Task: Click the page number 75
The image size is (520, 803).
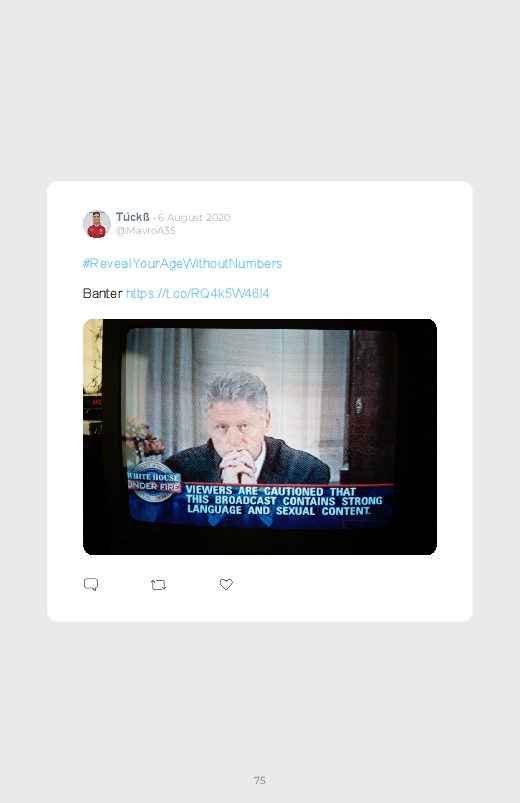Action: tap(260, 780)
